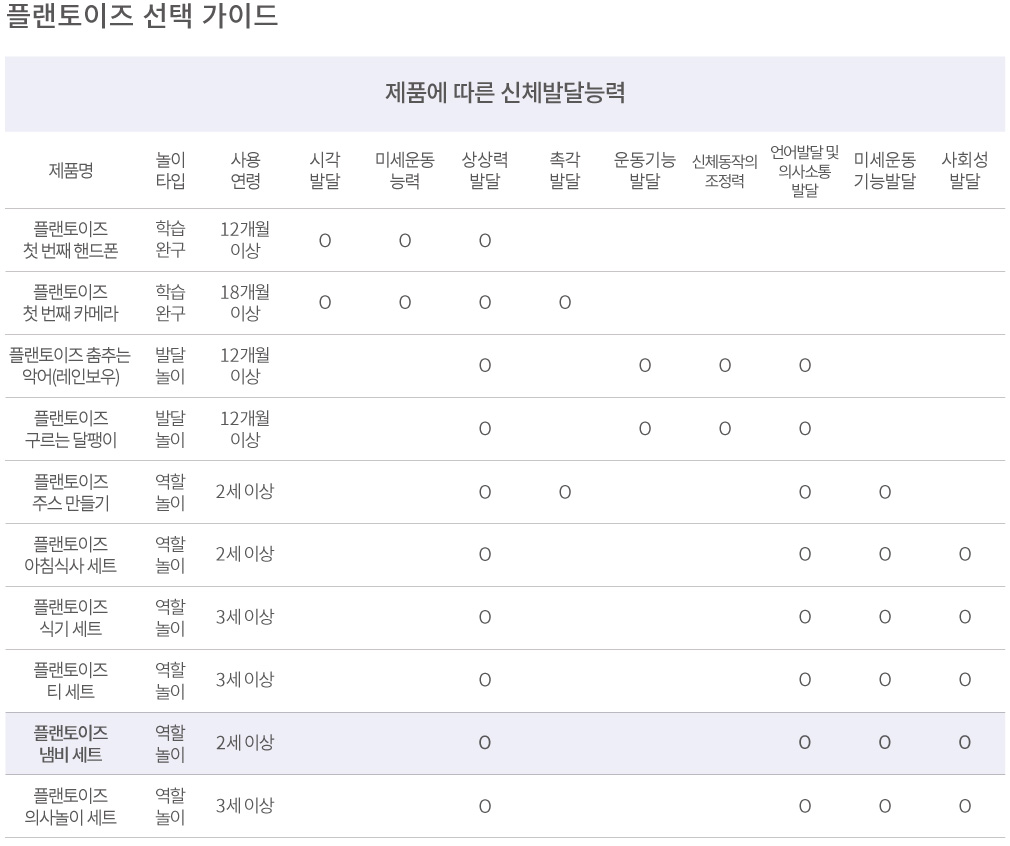1010x846 pixels.
Task: Click the 미세운동 기능발달 "O" for 주스 만들기
Action: coord(885,493)
